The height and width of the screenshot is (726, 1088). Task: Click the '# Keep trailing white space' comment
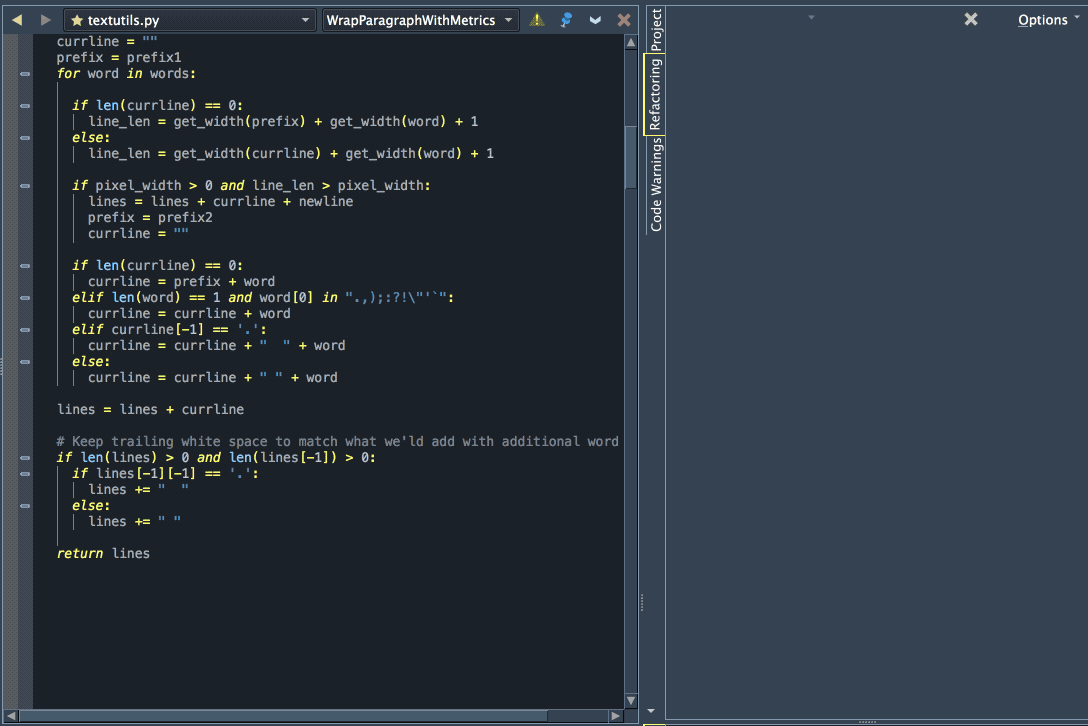click(337, 441)
